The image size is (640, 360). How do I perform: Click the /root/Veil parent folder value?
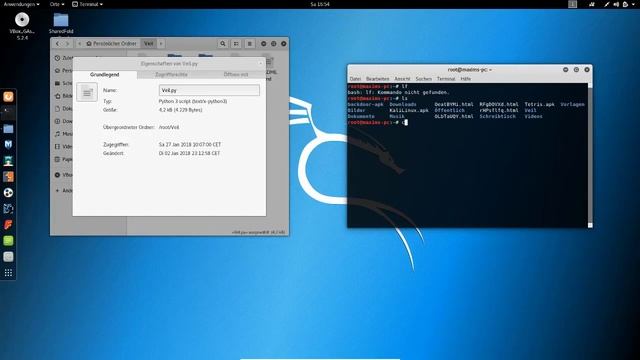pos(169,127)
